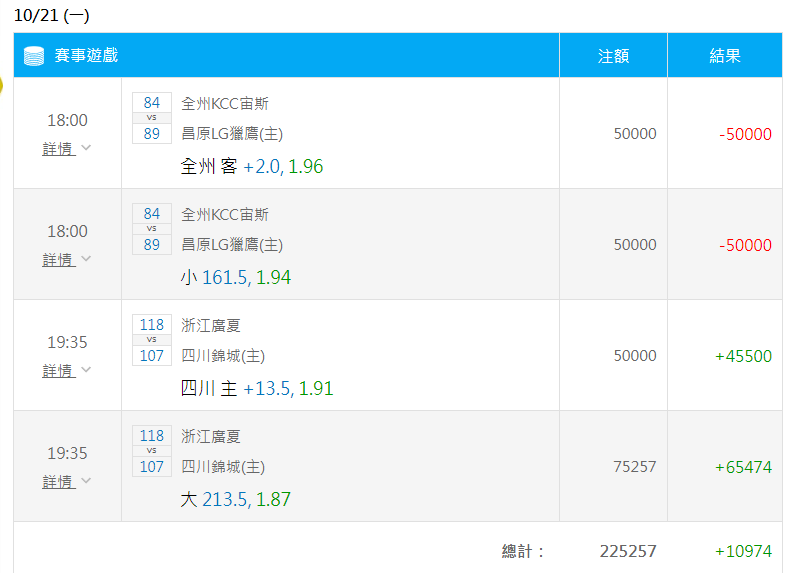Click 118 vs 107 score box in 大 213.5 row
The image size is (789, 573).
[x=151, y=451]
